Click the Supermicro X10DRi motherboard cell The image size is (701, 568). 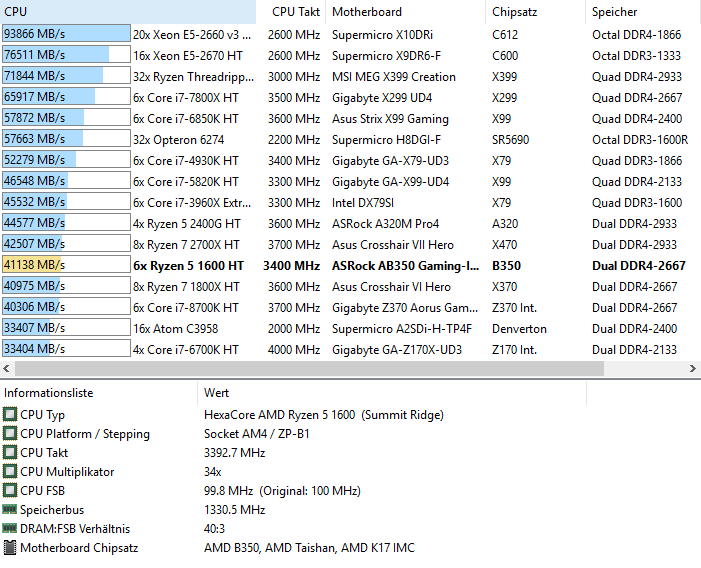(382, 34)
